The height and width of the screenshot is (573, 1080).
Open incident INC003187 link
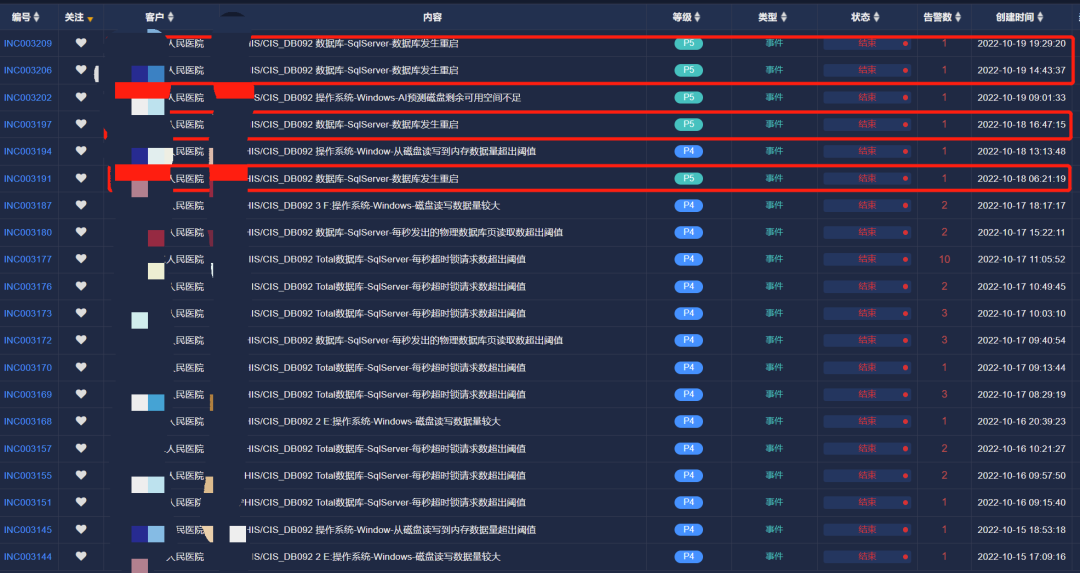click(28, 206)
